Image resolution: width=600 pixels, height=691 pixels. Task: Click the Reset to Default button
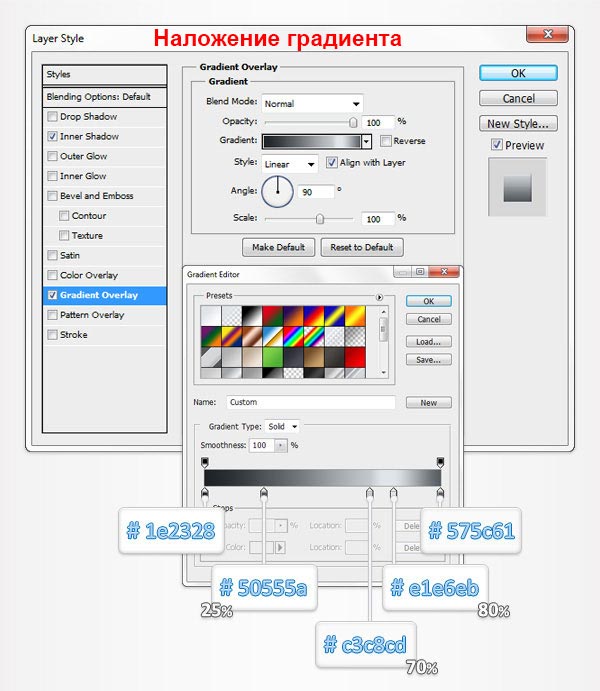pyautogui.click(x=362, y=247)
